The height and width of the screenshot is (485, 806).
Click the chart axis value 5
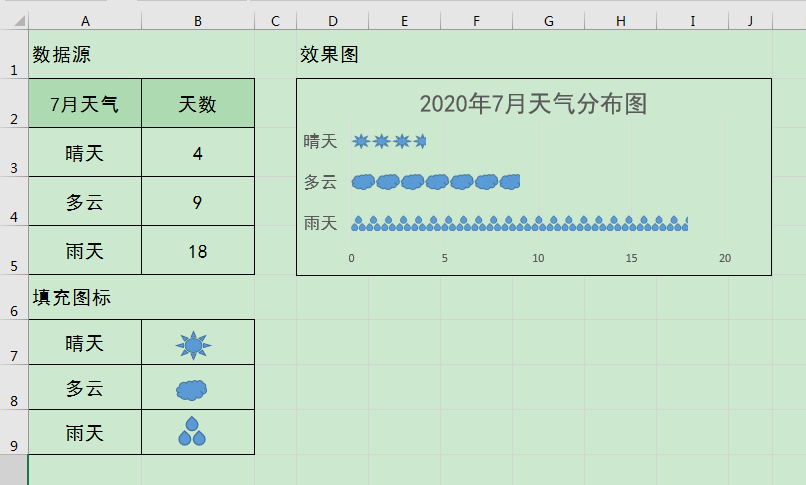[x=445, y=258]
